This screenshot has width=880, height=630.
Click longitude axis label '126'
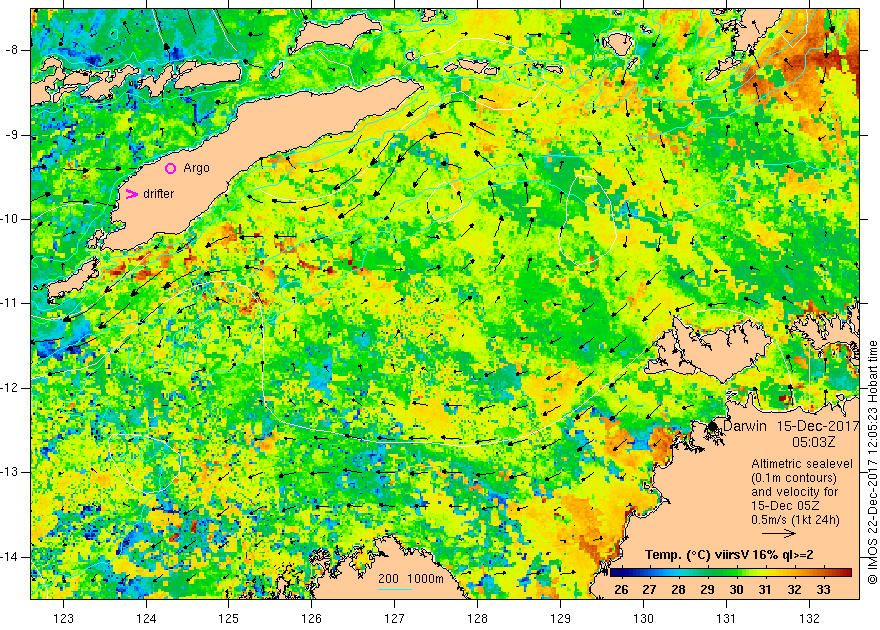(311, 618)
